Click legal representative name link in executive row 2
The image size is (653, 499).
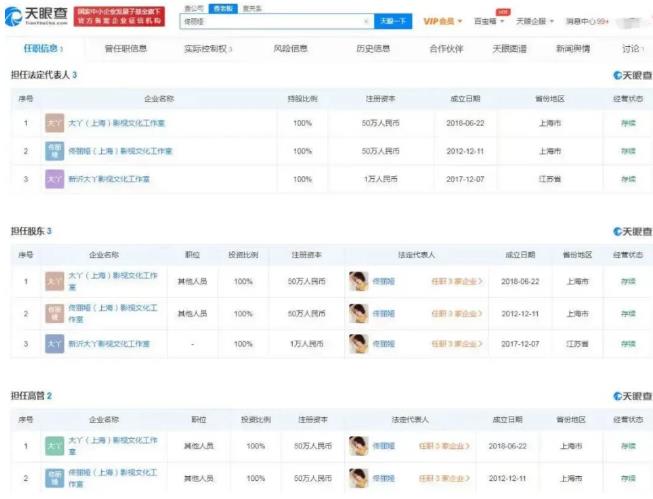point(383,478)
